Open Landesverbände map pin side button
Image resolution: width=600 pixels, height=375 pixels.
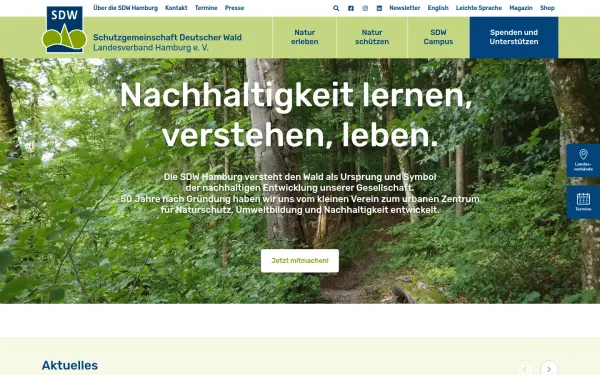pos(583,160)
